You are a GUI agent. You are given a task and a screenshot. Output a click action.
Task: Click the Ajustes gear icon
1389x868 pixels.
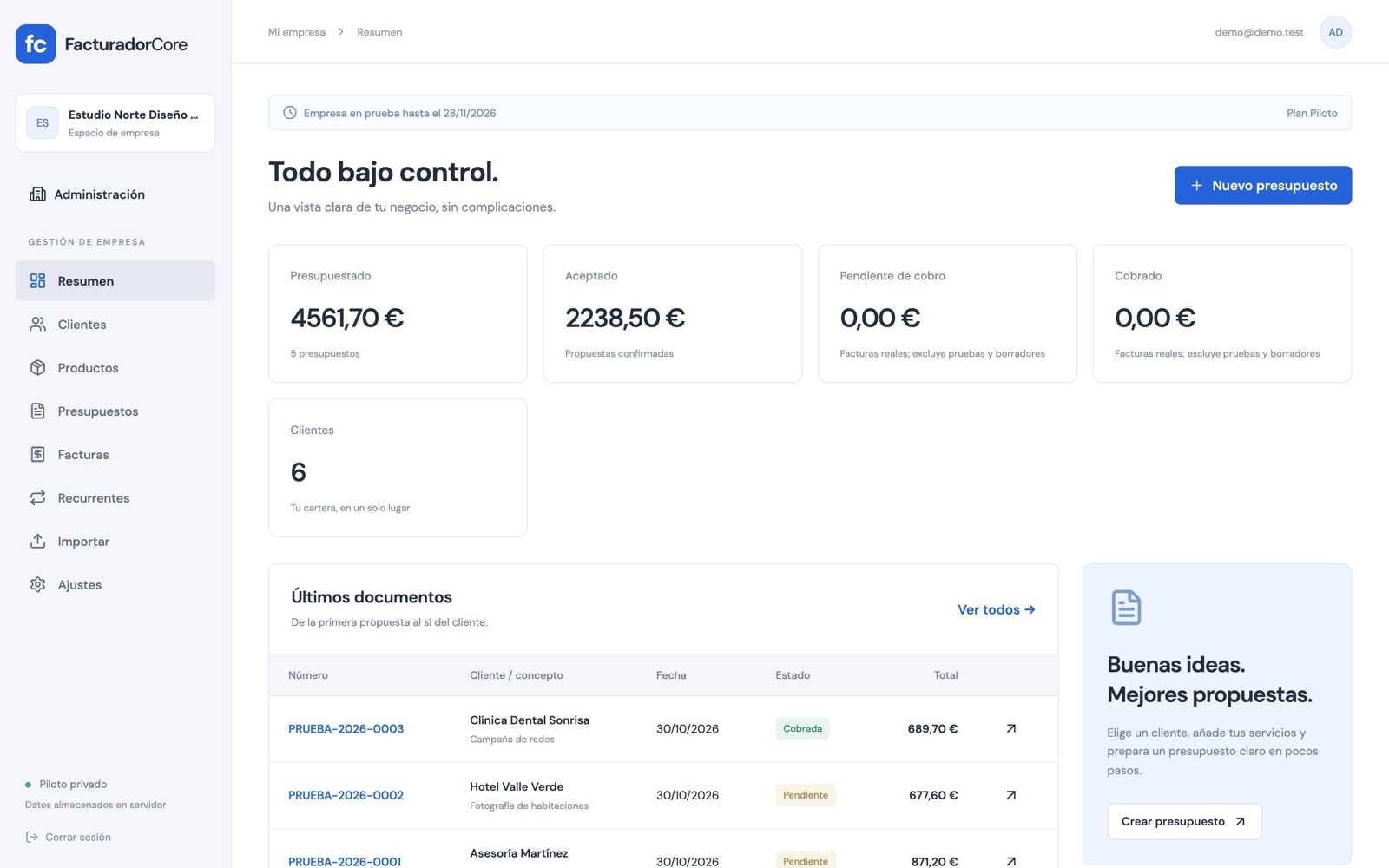[37, 585]
